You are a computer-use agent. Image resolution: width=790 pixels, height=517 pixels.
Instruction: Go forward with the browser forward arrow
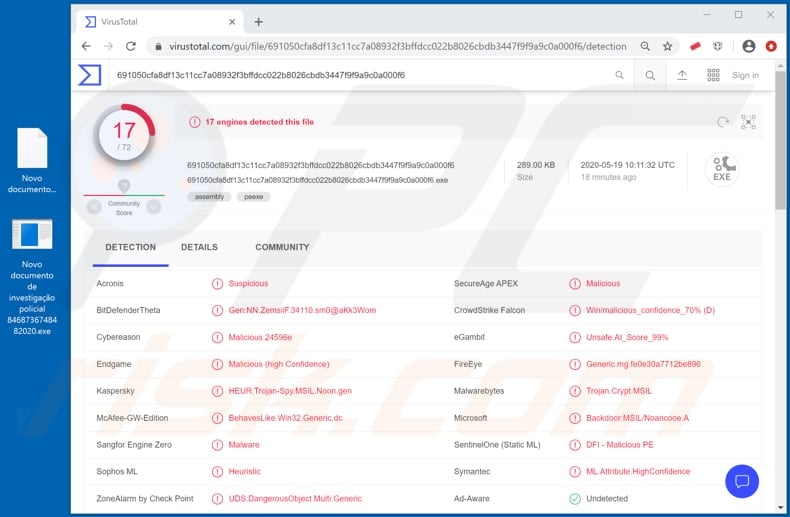pyautogui.click(x=108, y=46)
